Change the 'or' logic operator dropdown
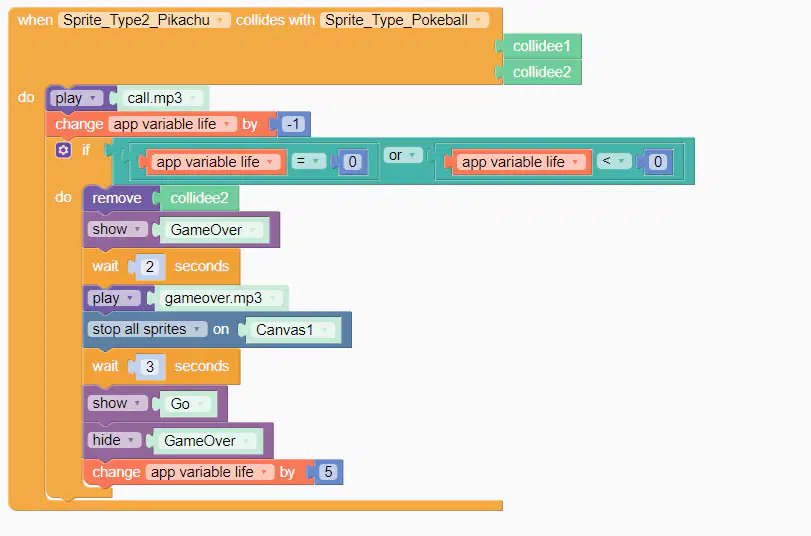Screen dimensions: 811x536 point(402,155)
